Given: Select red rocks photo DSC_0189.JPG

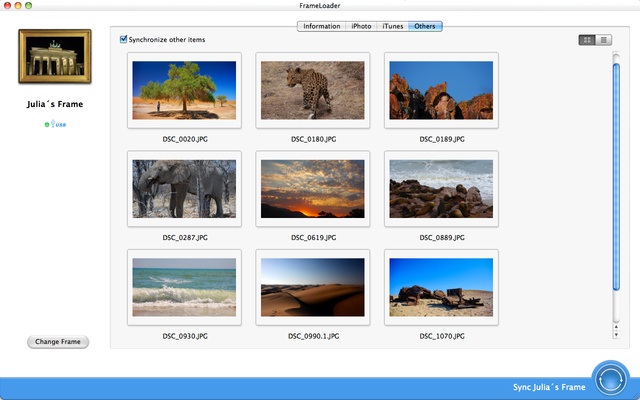Looking at the screenshot, I should tap(441, 90).
